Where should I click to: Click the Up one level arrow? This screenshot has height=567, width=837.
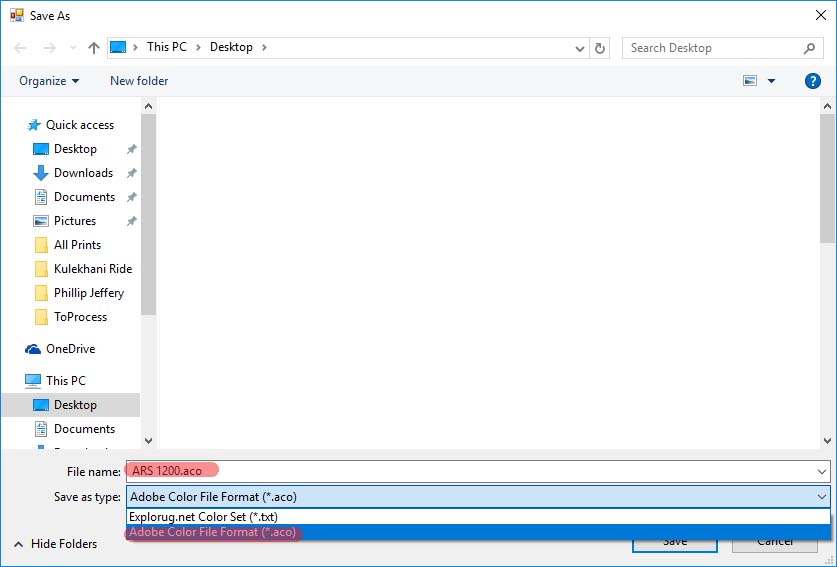(94, 48)
